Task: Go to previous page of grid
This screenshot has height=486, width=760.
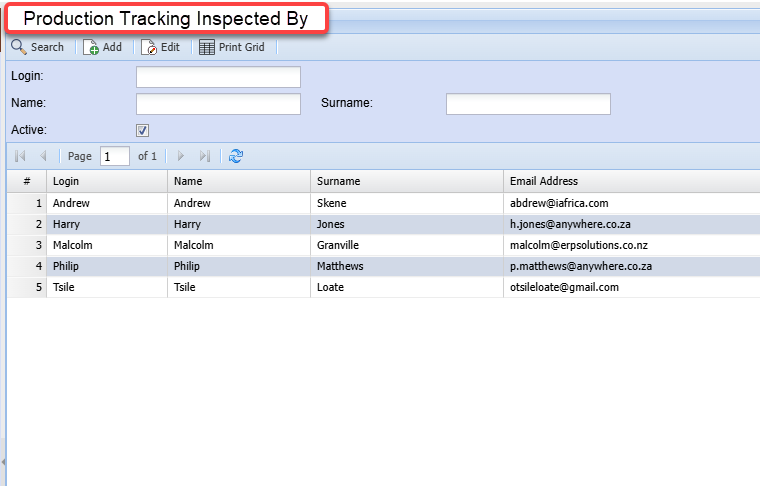Action: 43,156
